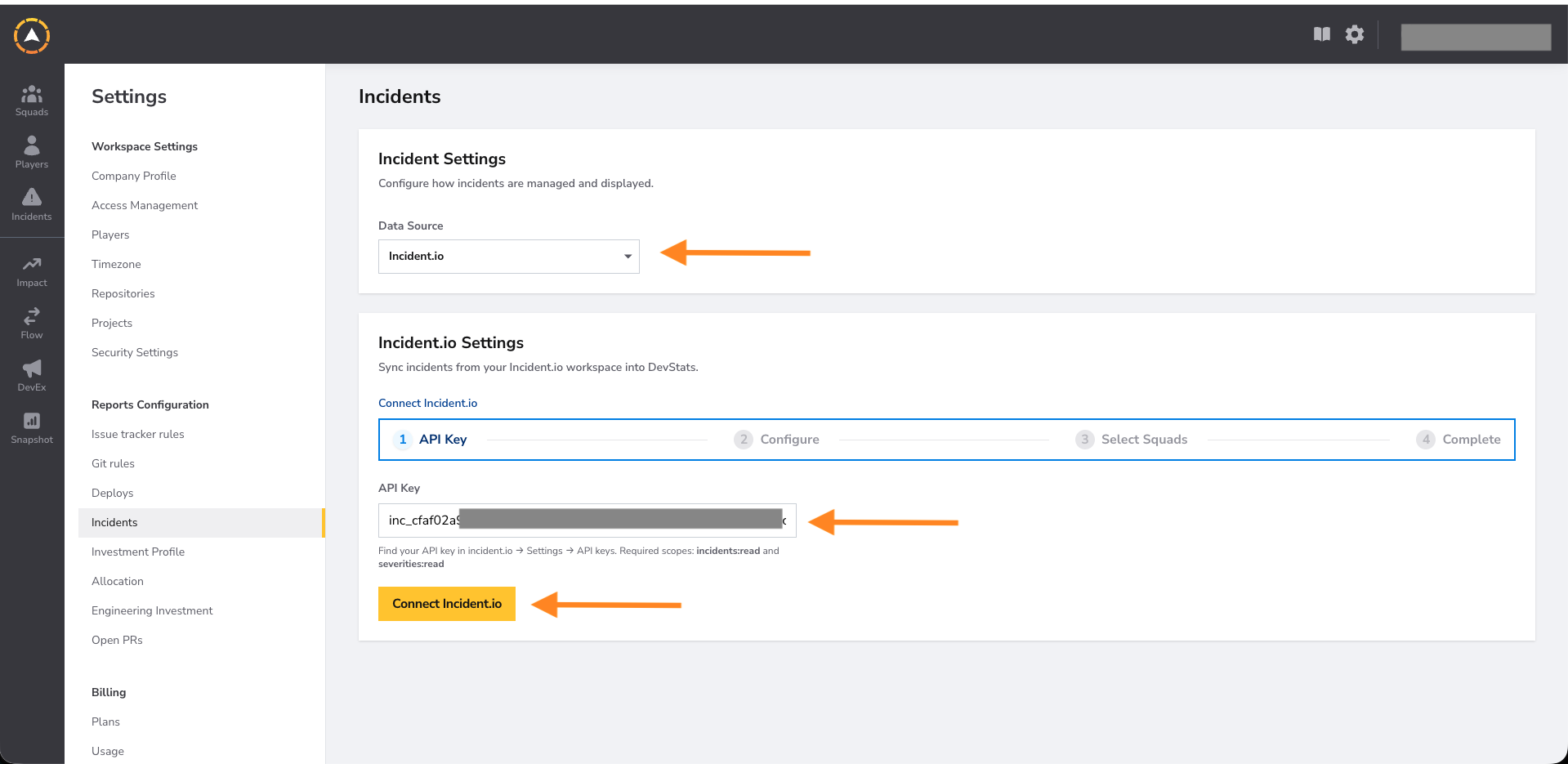Select the Configure step
The height and width of the screenshot is (764, 1568).
[x=776, y=440]
